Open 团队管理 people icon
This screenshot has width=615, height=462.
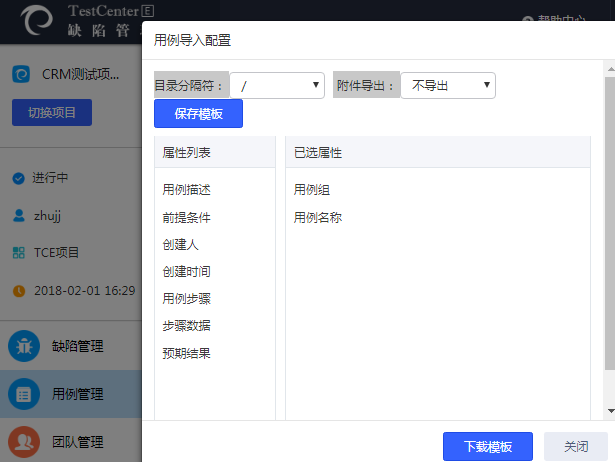pyautogui.click(x=24, y=441)
